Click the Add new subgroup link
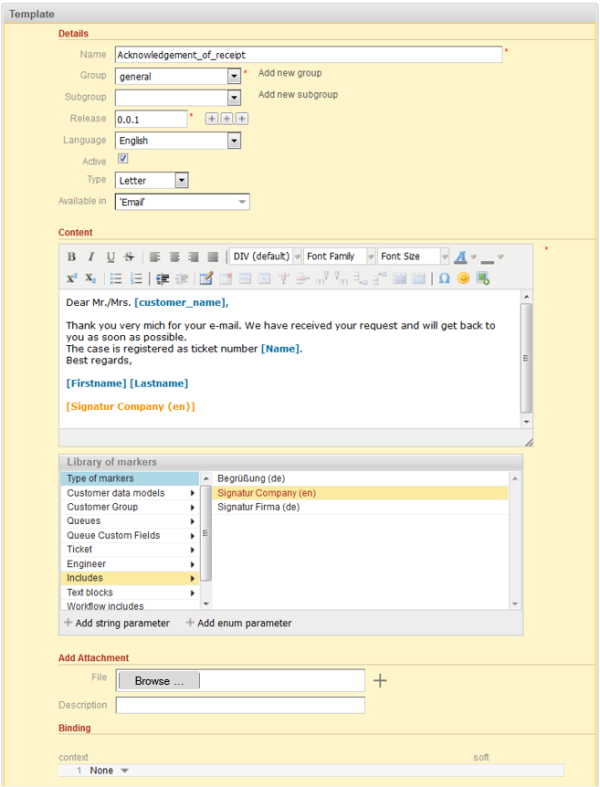 coord(298,95)
